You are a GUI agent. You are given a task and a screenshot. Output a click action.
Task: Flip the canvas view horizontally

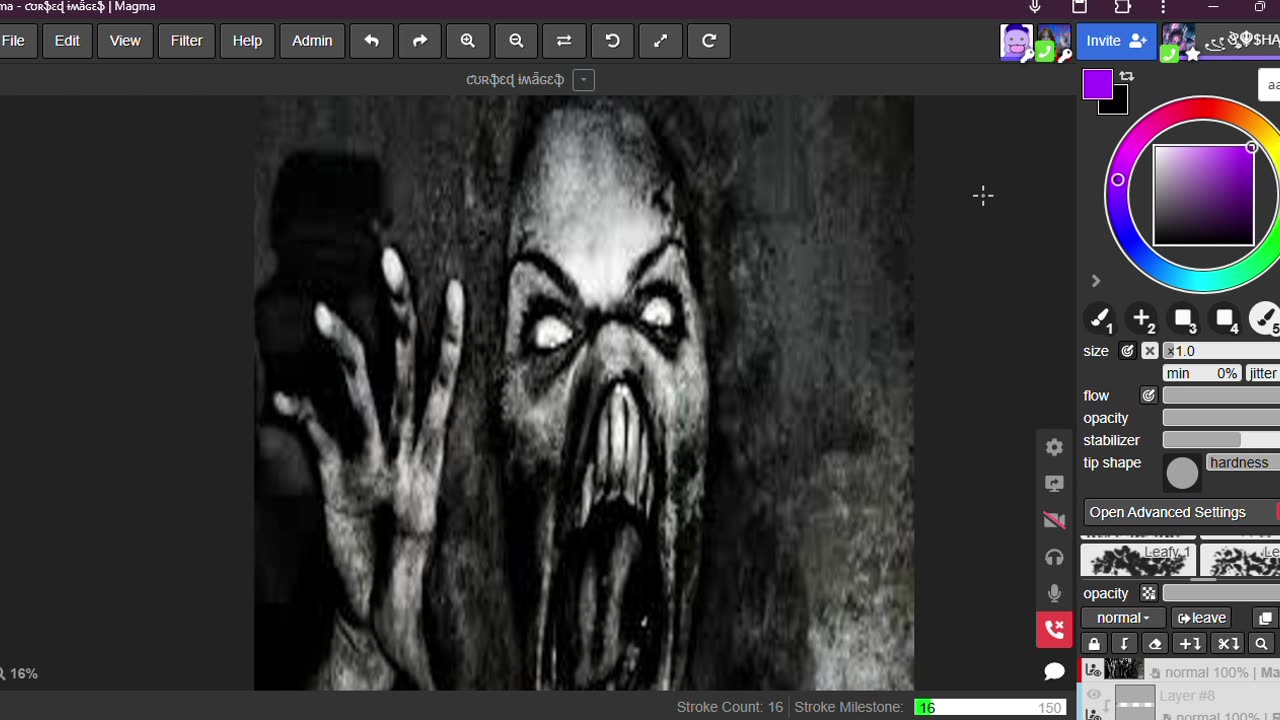[564, 41]
